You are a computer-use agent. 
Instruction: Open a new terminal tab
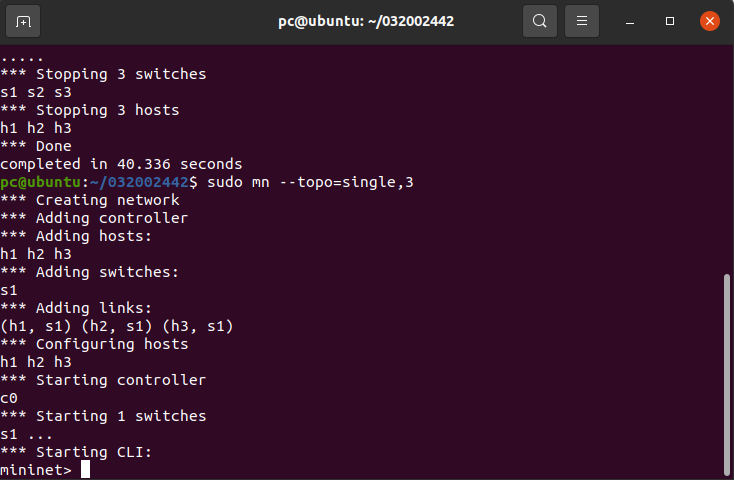click(x=24, y=20)
